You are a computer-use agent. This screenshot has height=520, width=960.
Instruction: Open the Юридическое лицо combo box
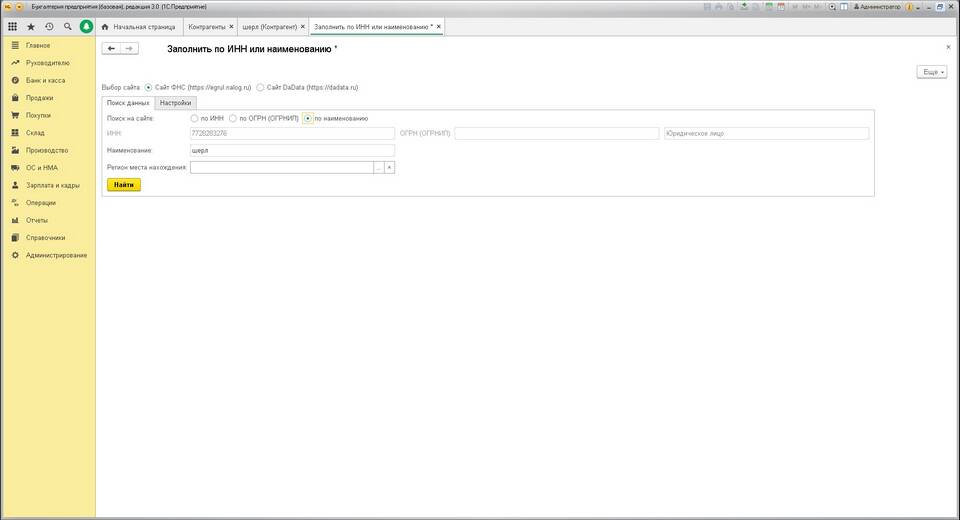pyautogui.click(x=766, y=133)
